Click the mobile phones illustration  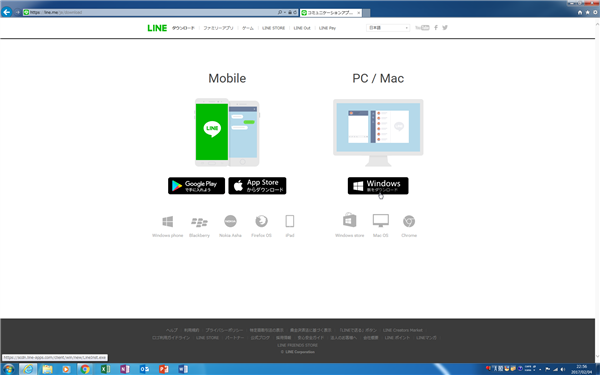227,132
